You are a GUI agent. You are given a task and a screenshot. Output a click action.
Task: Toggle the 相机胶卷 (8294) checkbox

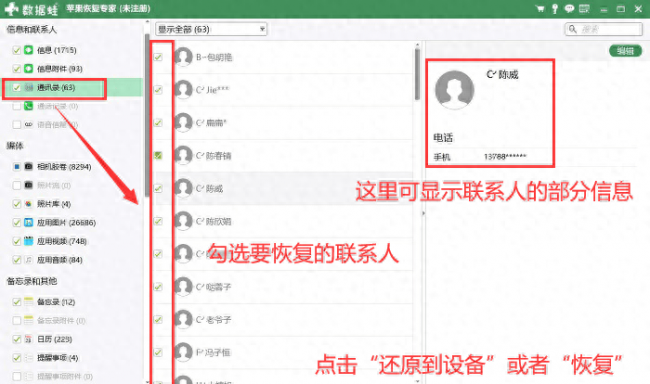(x=17, y=167)
